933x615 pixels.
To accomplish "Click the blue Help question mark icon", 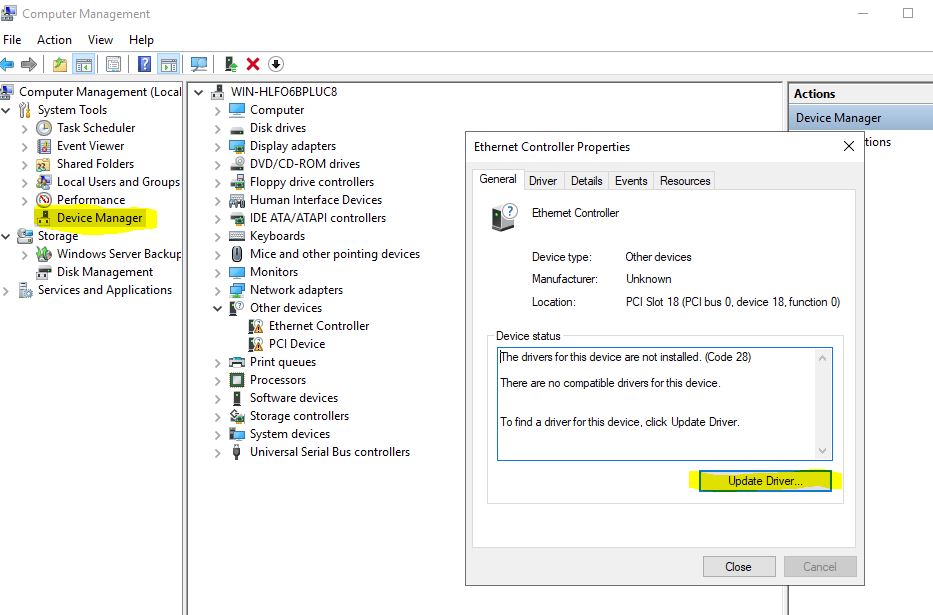I will pyautogui.click(x=144, y=64).
